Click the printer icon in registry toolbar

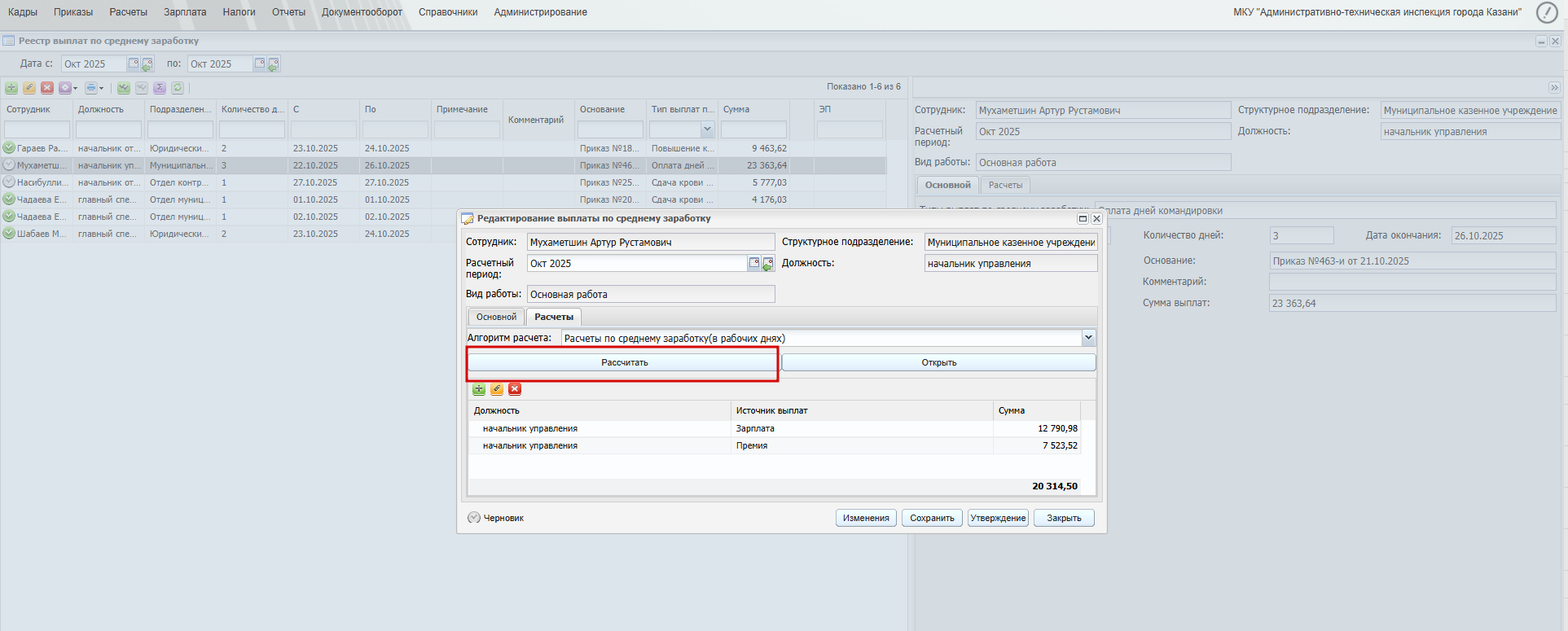(x=90, y=88)
